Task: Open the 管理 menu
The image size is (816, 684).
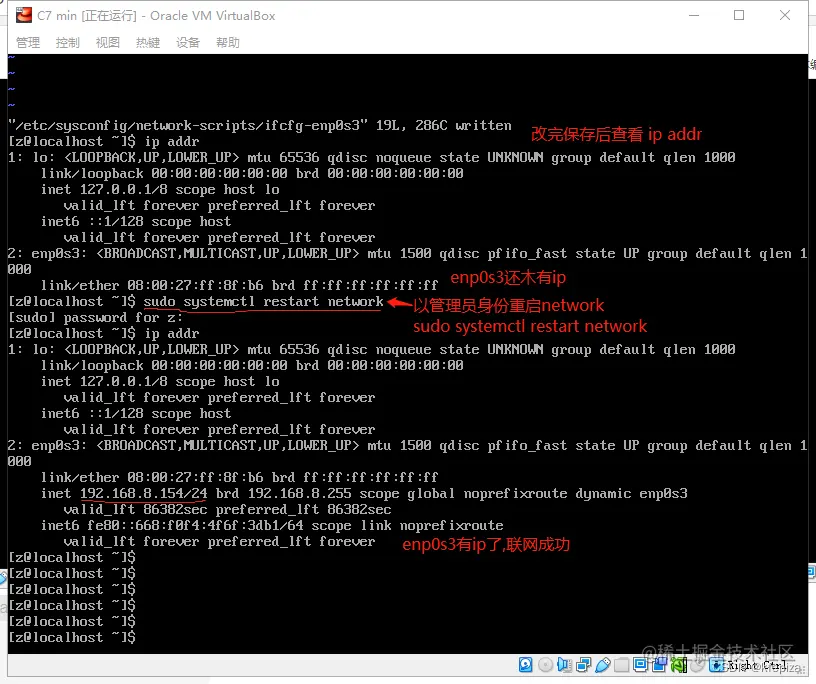Action: click(28, 43)
